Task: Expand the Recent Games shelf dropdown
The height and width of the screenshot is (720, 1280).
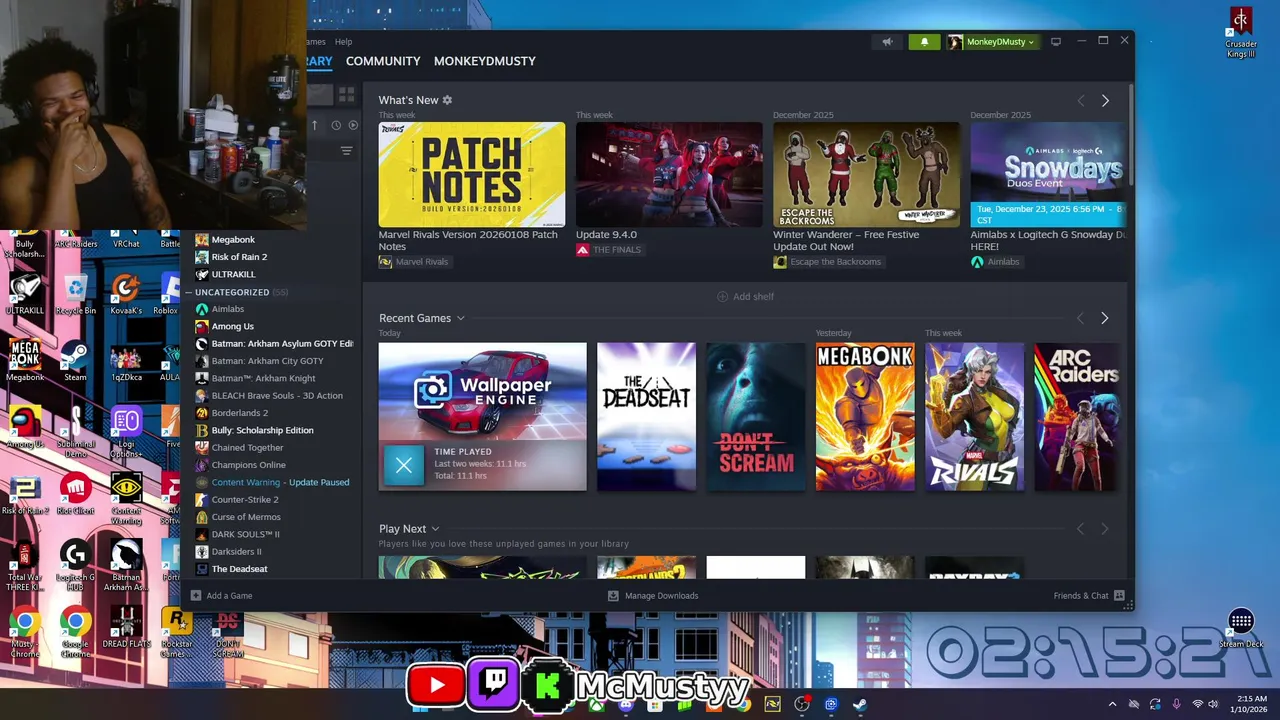Action: tap(460, 318)
